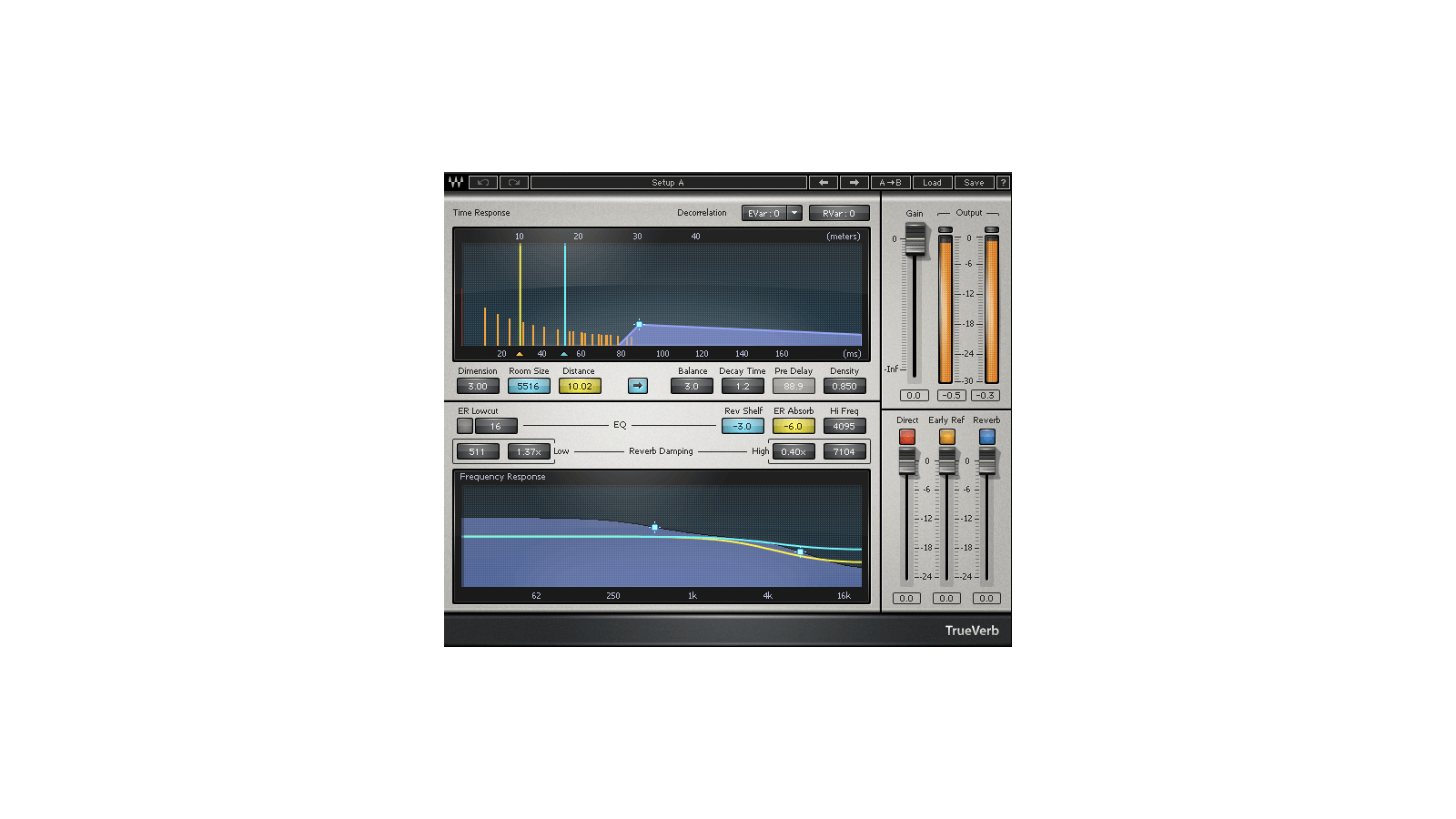
Task: Open the Load preset menu
Action: click(x=932, y=182)
